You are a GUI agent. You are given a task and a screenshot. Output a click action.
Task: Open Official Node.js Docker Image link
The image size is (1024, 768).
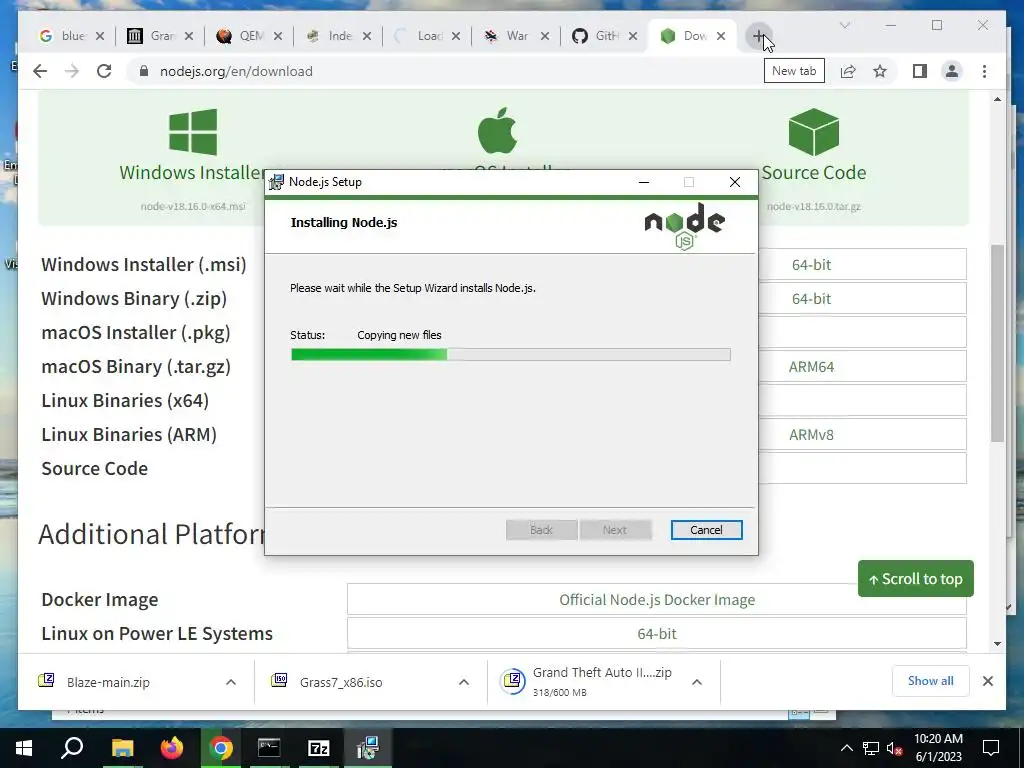point(656,600)
